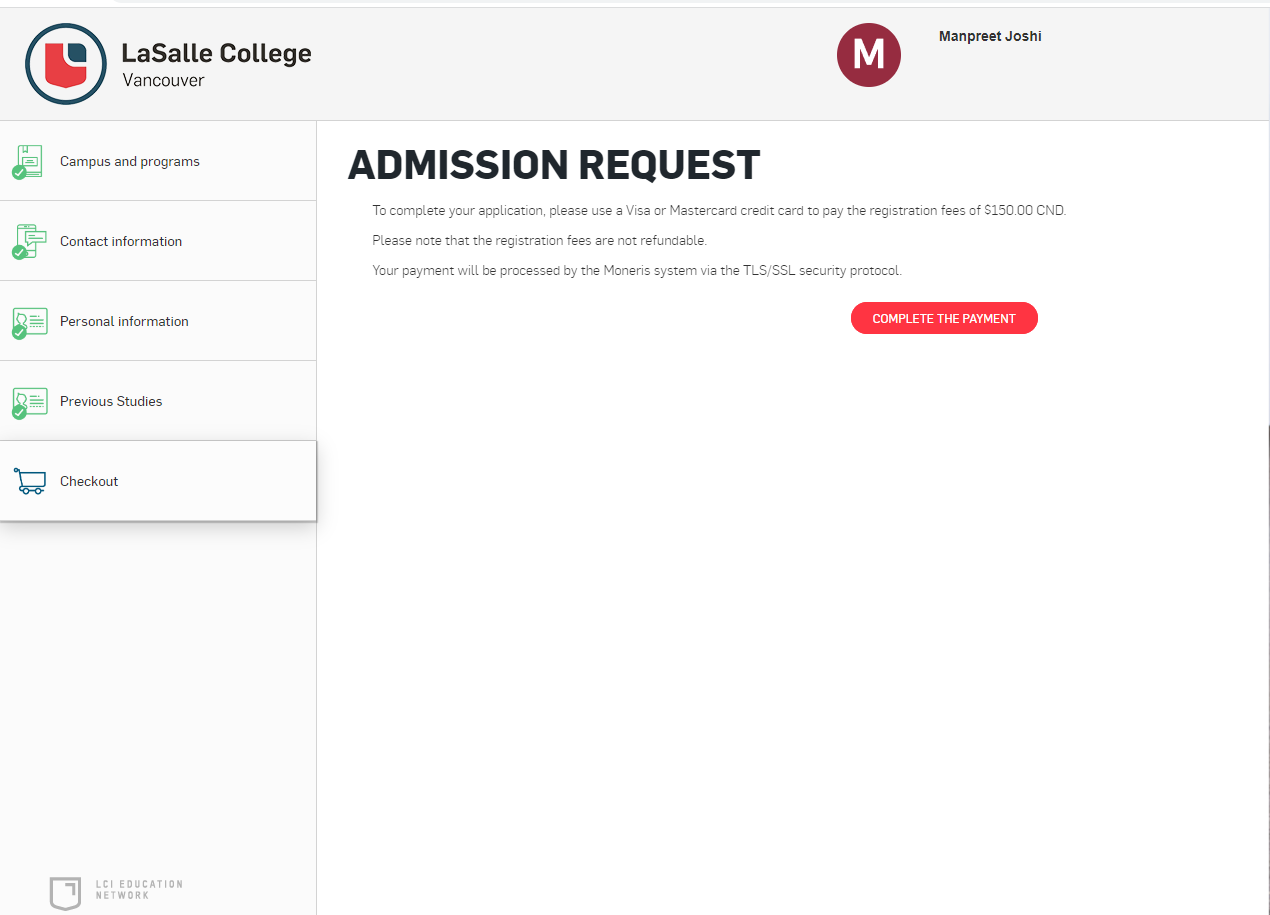Screen dimensions: 1270x915
Task: Click the Manpreet Joshi user name
Action: (990, 36)
